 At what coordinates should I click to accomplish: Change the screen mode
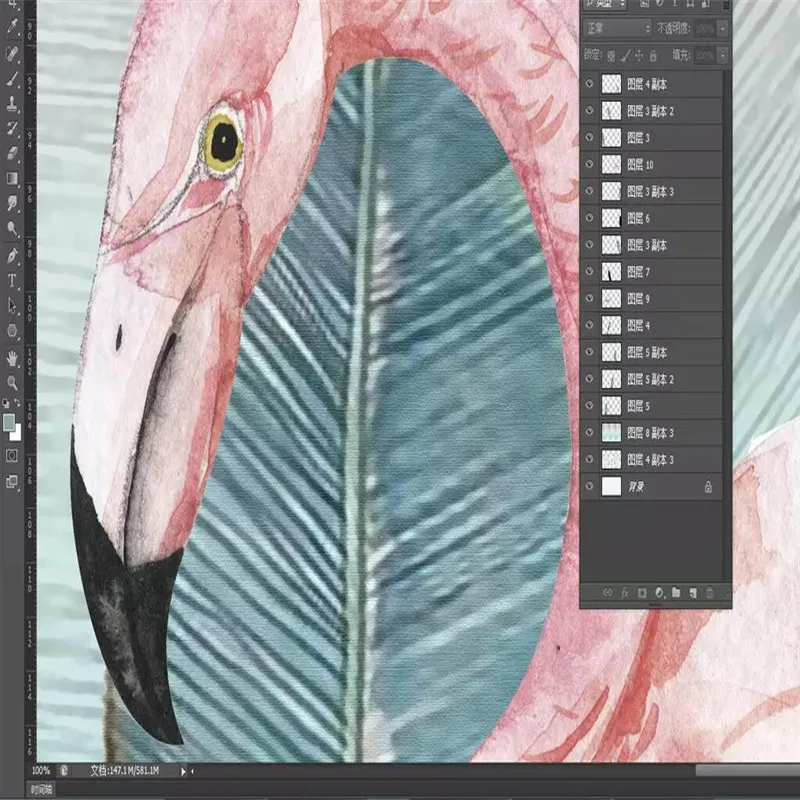[12, 481]
